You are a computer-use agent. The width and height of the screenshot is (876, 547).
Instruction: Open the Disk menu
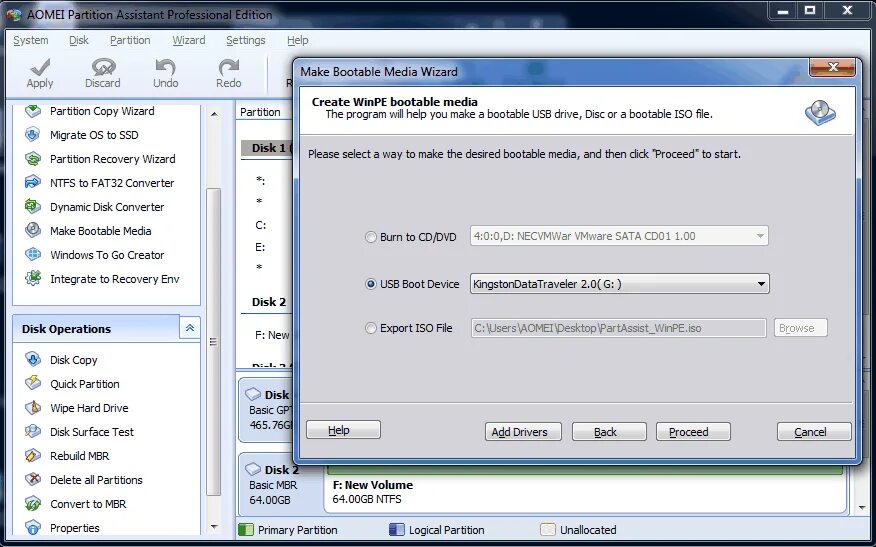79,40
